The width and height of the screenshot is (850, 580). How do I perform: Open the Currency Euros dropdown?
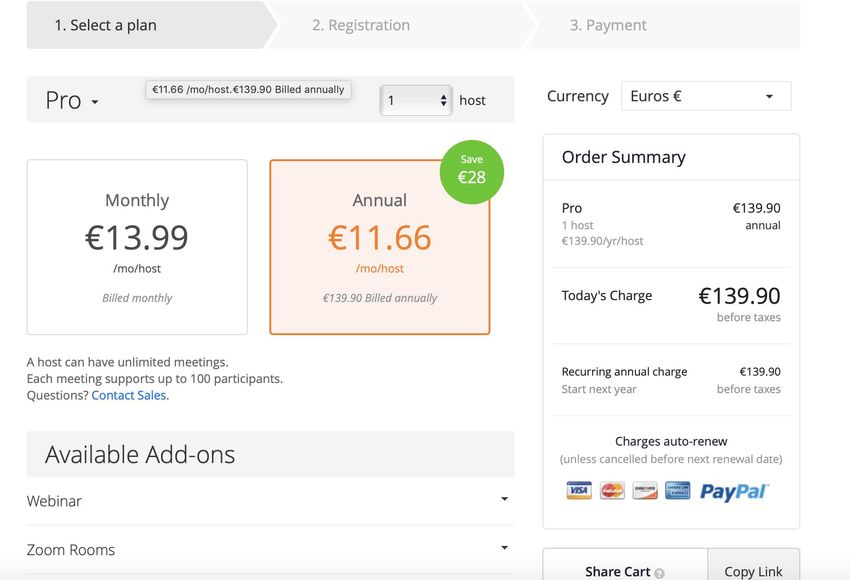706,96
